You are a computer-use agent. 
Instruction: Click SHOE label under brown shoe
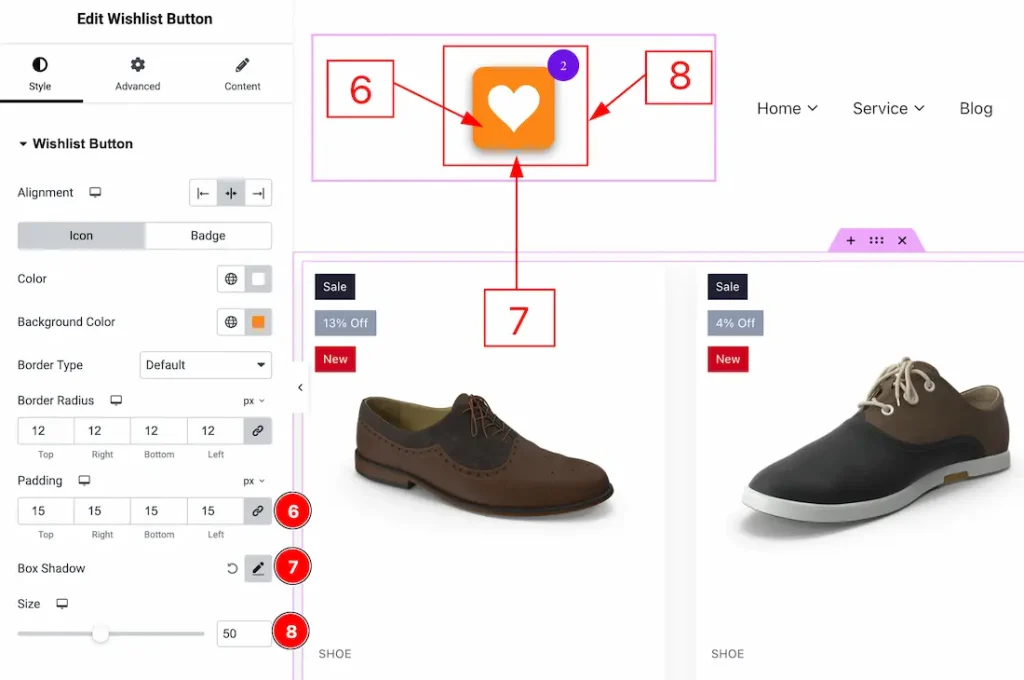(x=335, y=654)
